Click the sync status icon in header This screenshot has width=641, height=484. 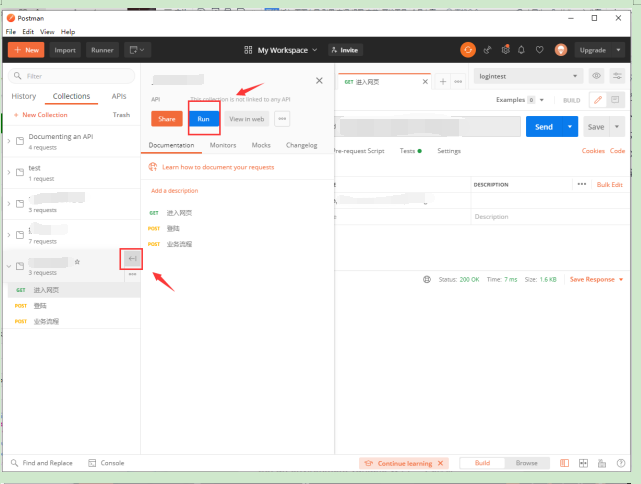click(x=468, y=50)
